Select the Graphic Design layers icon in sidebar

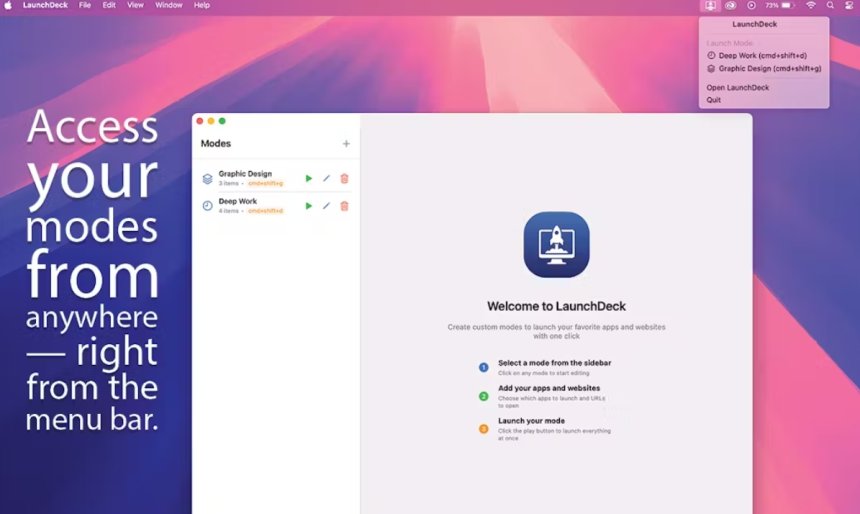(x=207, y=179)
